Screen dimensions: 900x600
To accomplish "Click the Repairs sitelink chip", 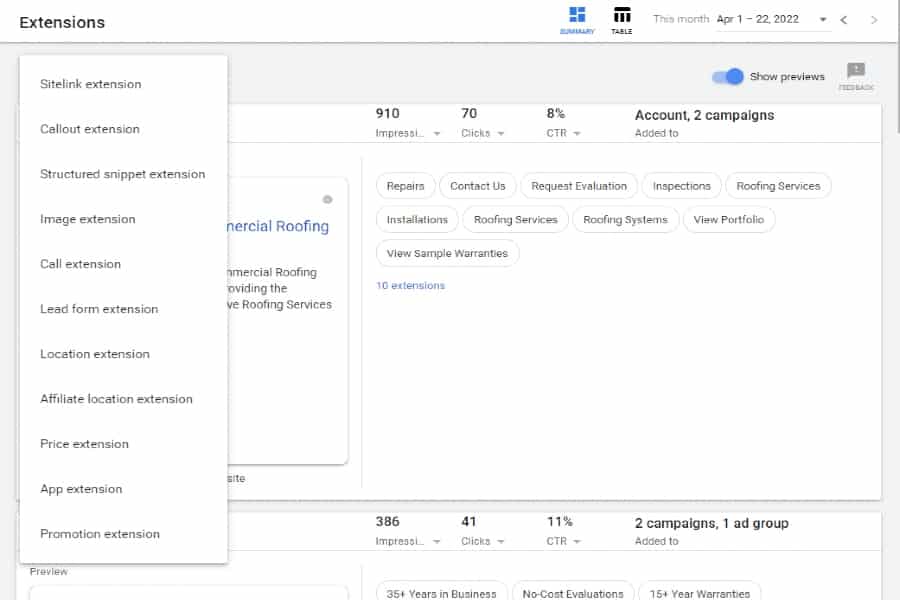I will click(x=405, y=186).
